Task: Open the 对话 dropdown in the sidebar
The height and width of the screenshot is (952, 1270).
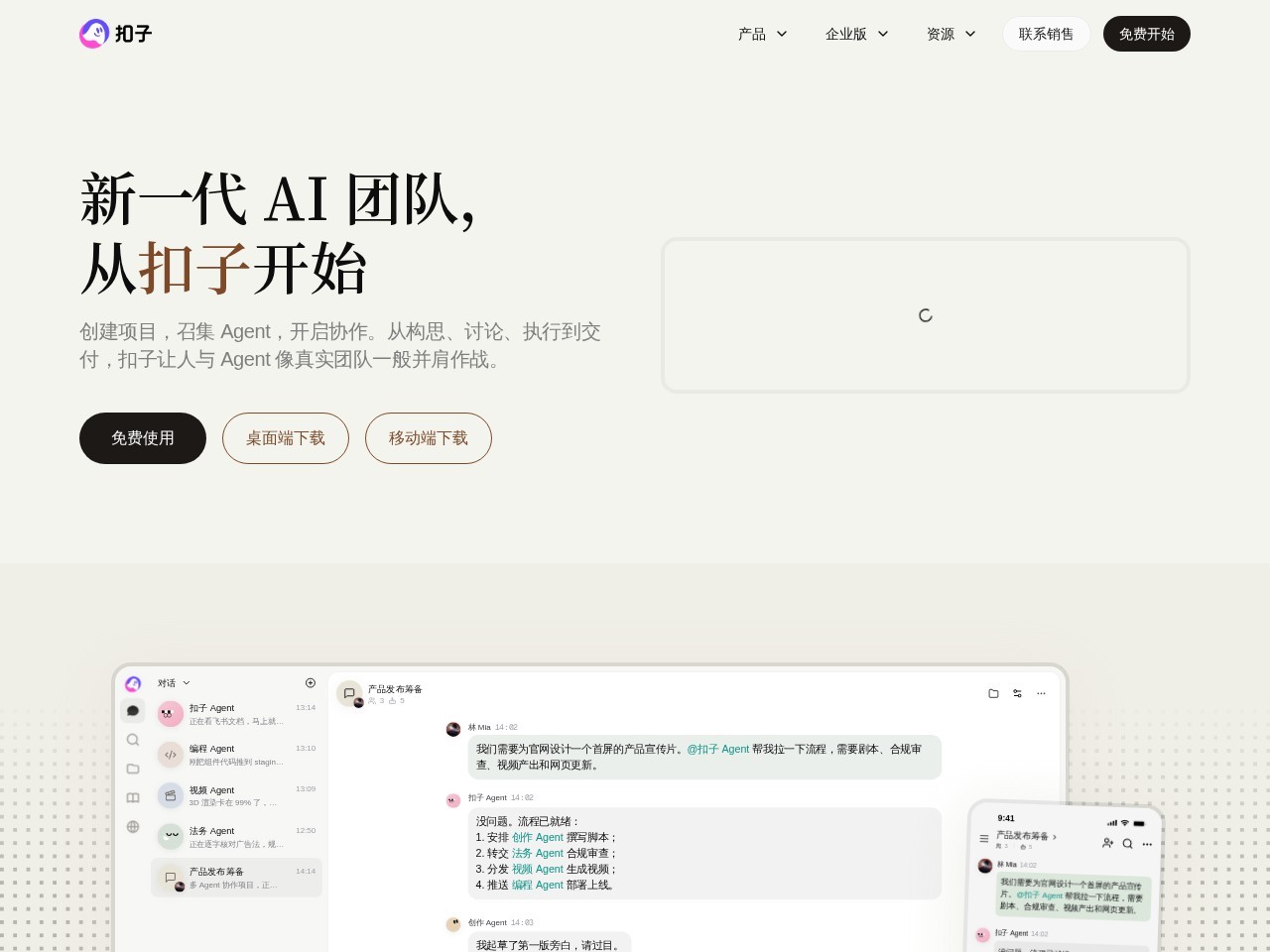Action: click(174, 682)
